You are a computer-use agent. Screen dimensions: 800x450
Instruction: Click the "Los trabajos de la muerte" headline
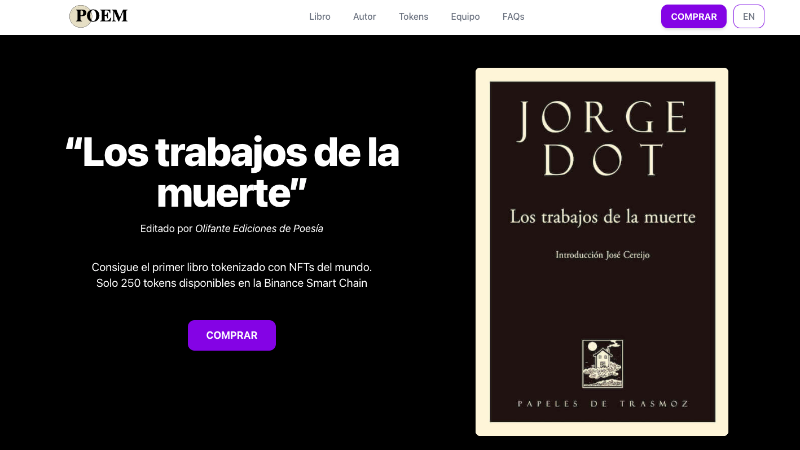232,172
